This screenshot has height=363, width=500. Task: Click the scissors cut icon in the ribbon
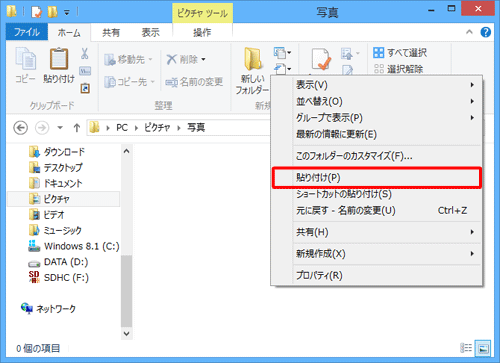pyautogui.click(x=85, y=53)
